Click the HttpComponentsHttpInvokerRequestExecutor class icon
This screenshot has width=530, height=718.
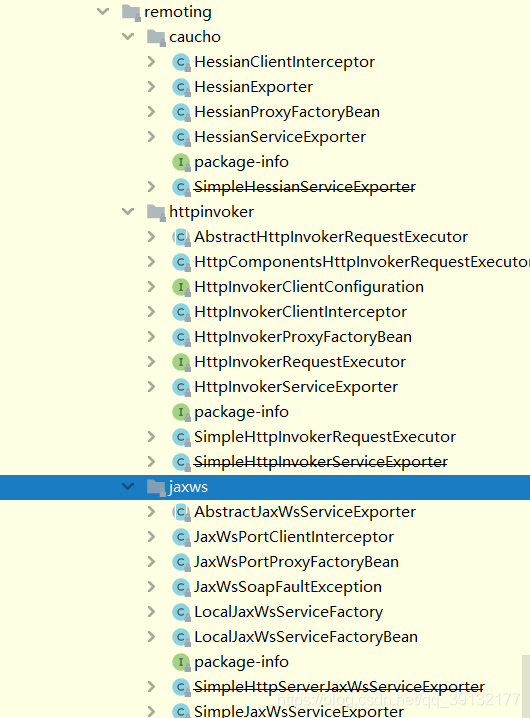[x=181, y=262]
